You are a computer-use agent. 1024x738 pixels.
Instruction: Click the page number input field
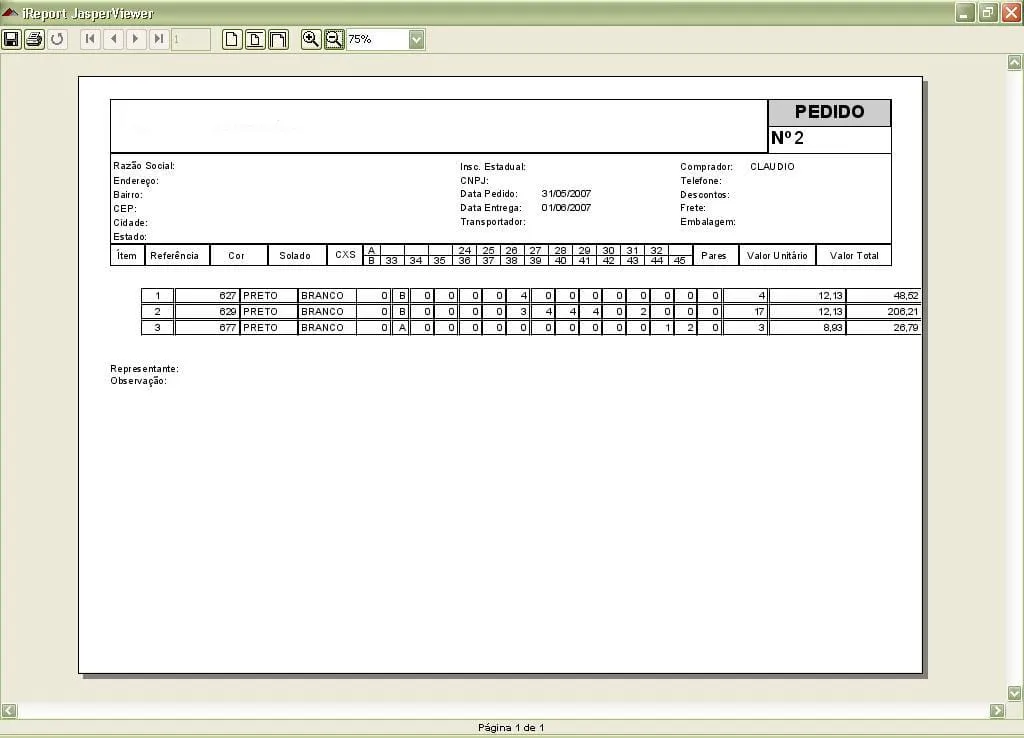click(x=191, y=39)
